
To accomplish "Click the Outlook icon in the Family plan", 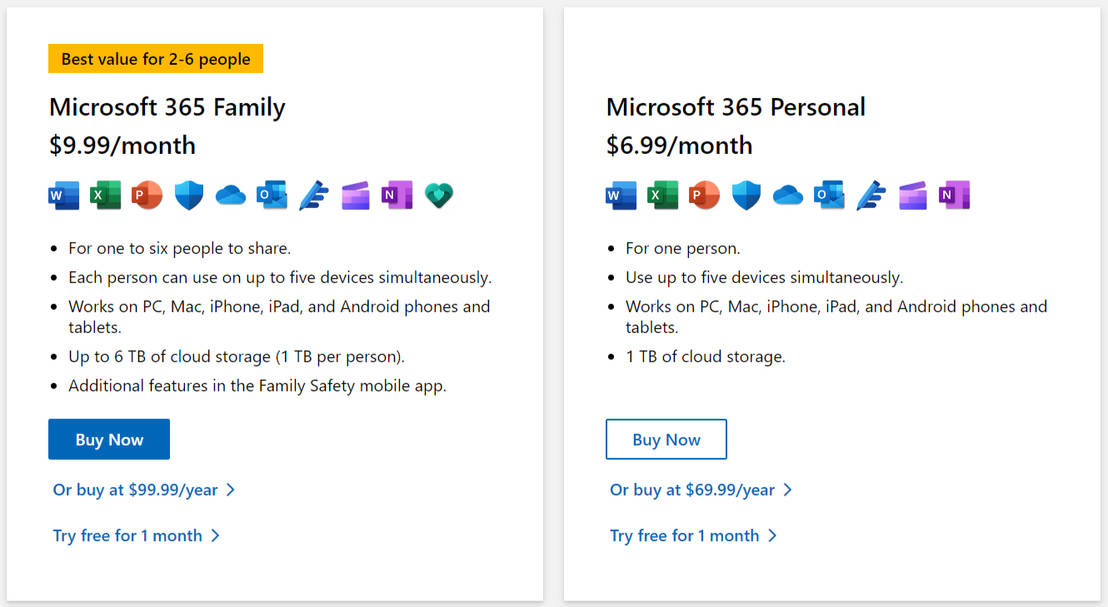I will [271, 195].
